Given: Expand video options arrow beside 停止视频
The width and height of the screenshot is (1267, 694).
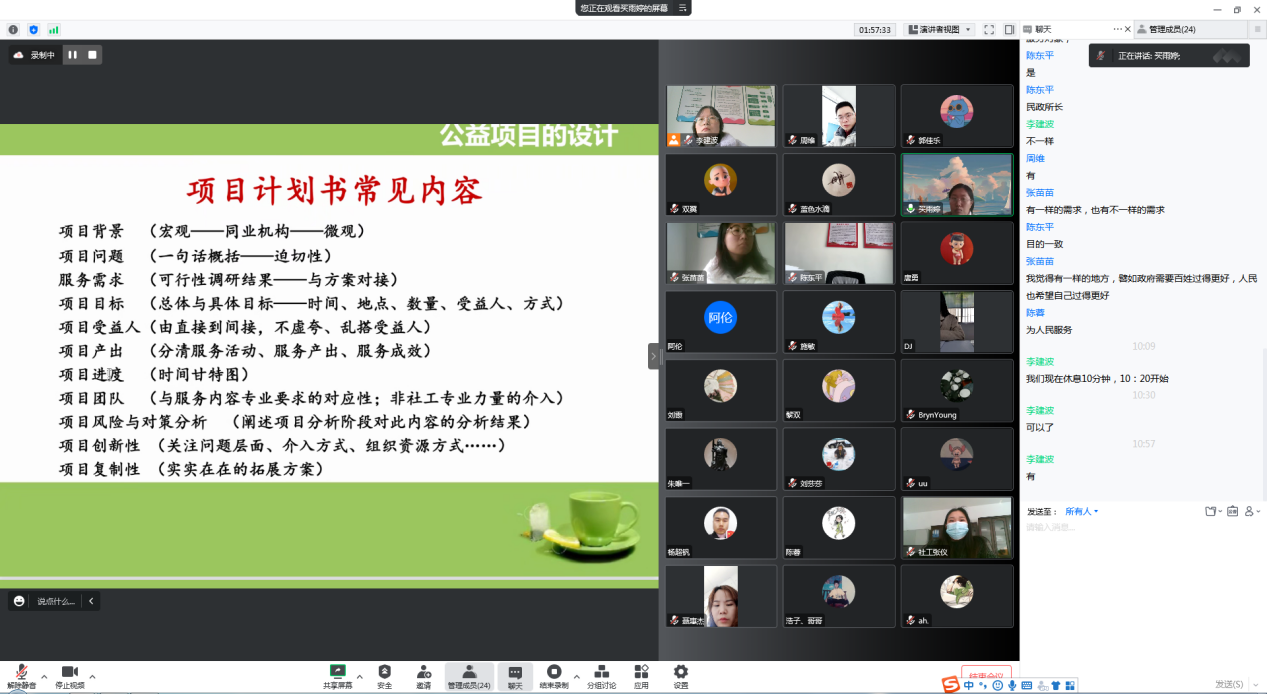Looking at the screenshot, I should (93, 676).
